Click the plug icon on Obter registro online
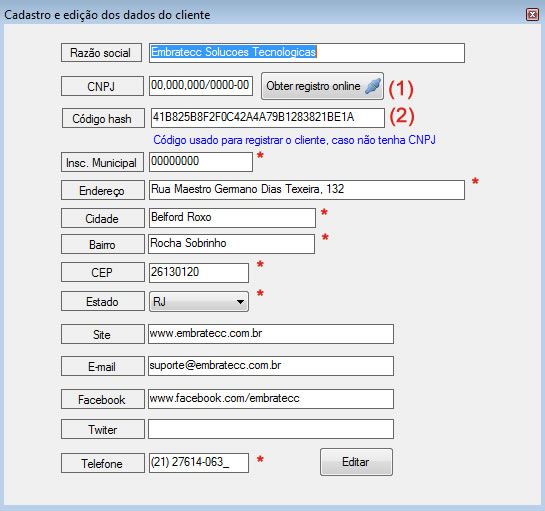The image size is (545, 511). click(373, 86)
